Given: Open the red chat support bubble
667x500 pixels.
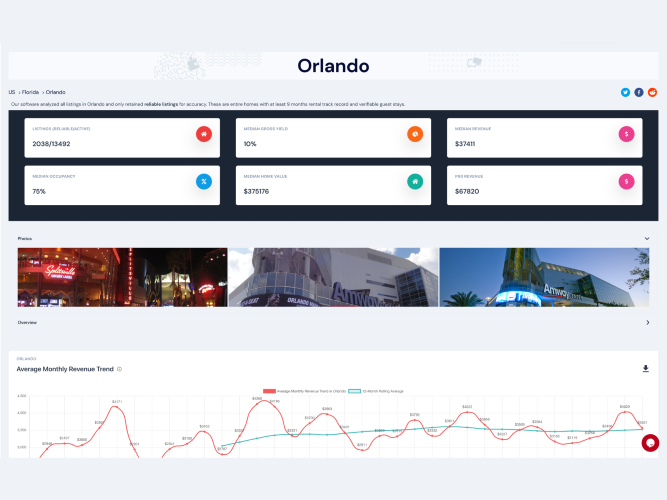Looking at the screenshot, I should tap(650, 443).
